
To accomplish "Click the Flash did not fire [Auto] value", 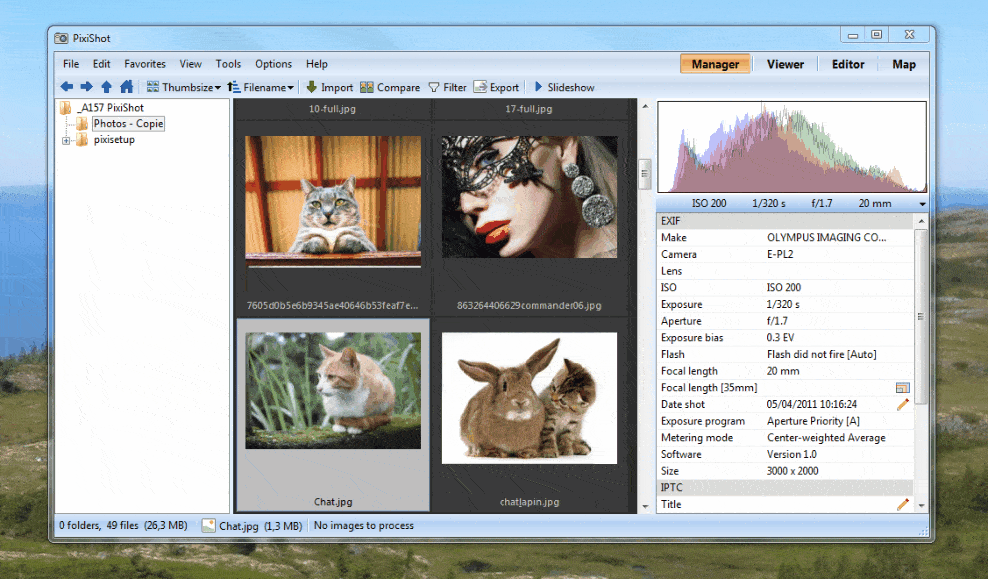I will pyautogui.click(x=822, y=355).
